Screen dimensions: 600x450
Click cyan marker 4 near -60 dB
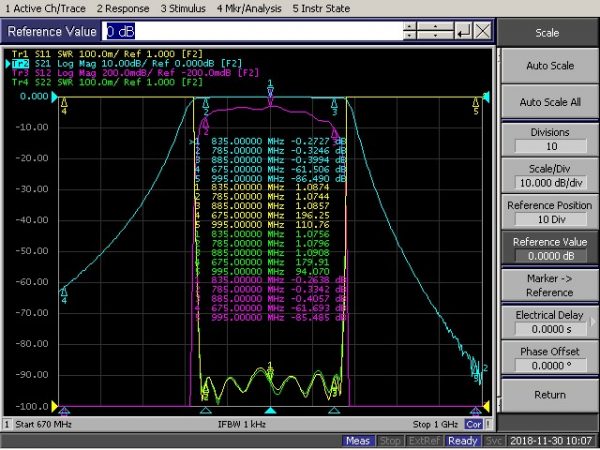pos(64,295)
